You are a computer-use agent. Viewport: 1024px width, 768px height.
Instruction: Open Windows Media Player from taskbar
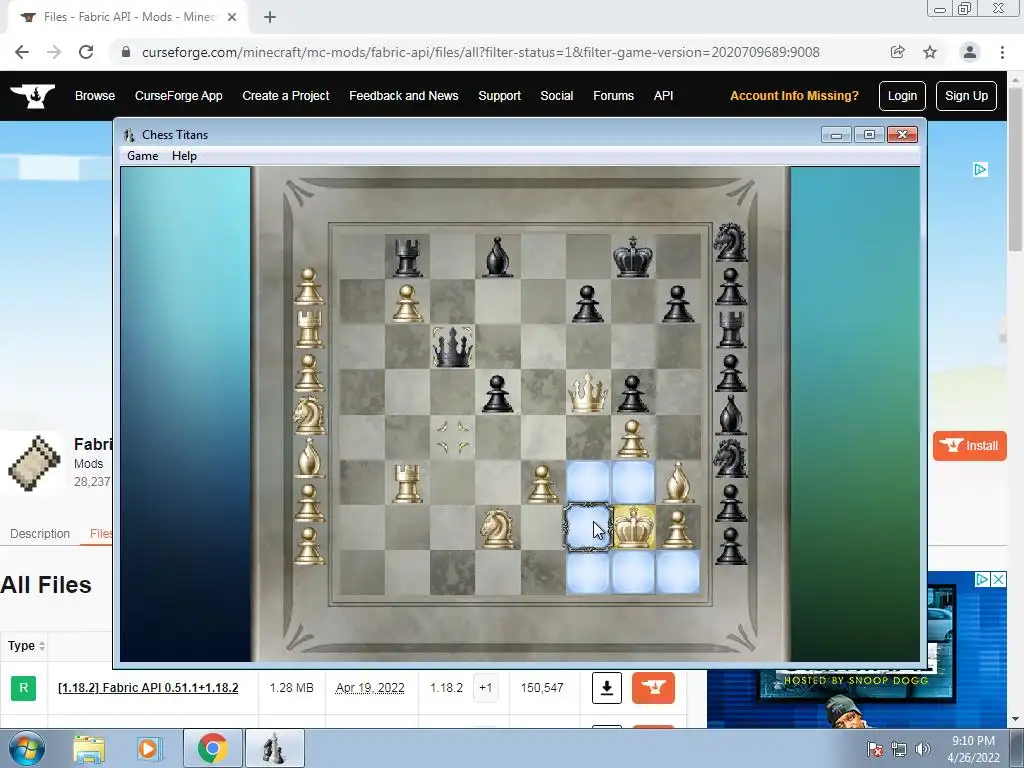[x=149, y=749]
